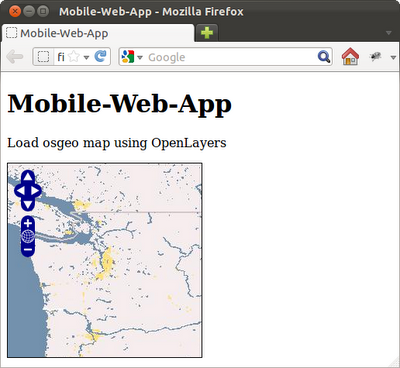Zoom to world extent using globe icon

[28, 236]
